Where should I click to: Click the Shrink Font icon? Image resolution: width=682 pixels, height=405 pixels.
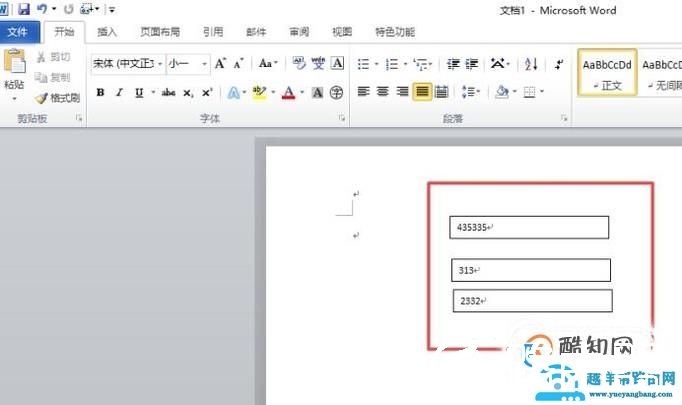[238, 64]
